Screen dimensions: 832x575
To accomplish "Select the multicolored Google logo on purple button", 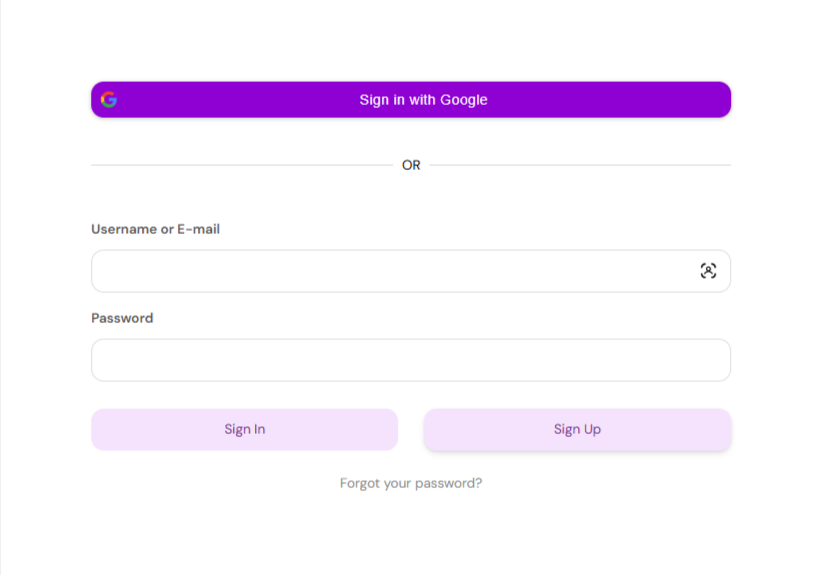I will pyautogui.click(x=109, y=100).
